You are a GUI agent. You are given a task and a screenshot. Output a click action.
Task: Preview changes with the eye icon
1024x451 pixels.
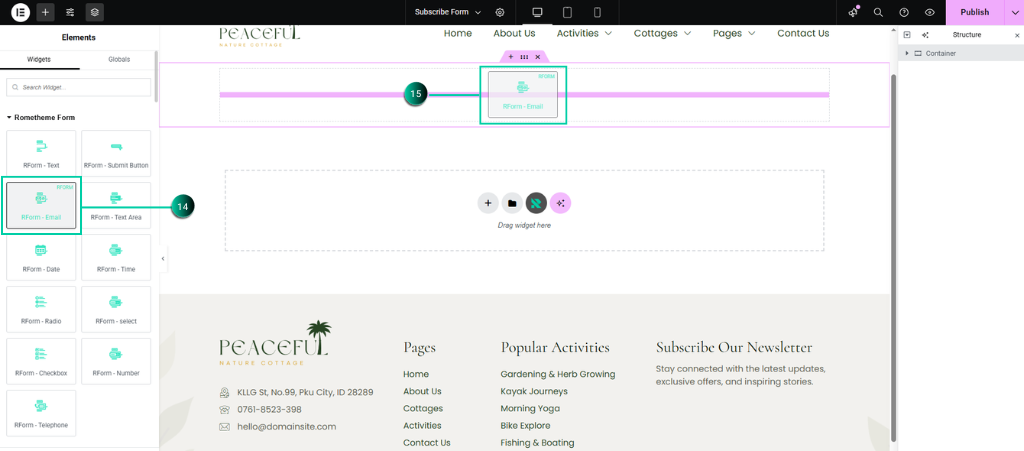[x=930, y=12]
